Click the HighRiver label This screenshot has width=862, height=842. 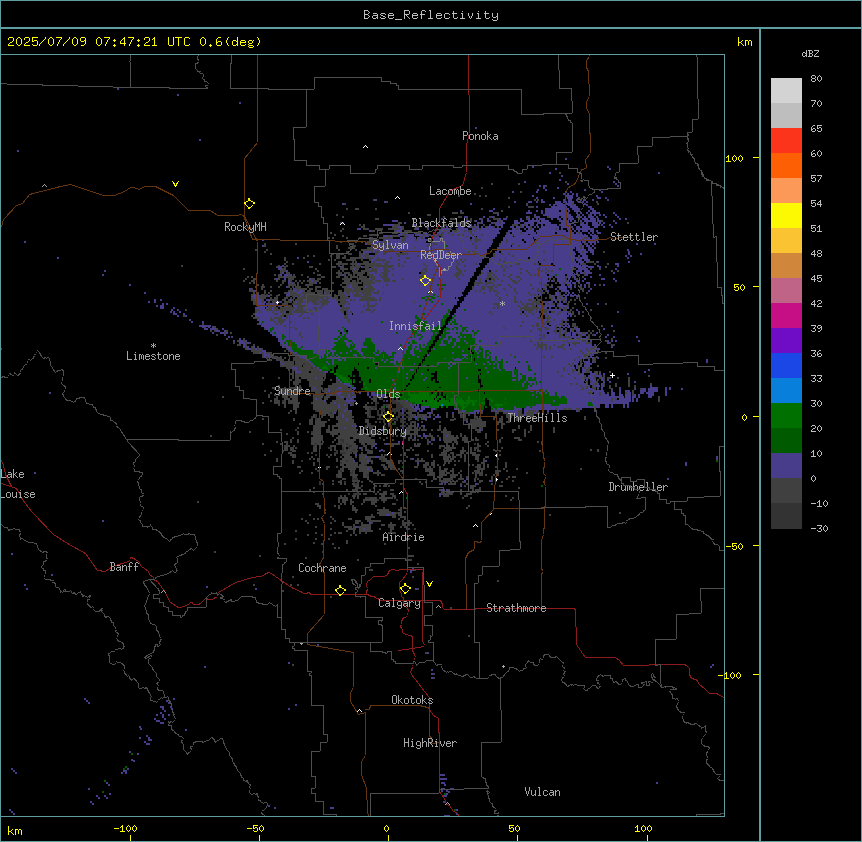pyautogui.click(x=430, y=743)
